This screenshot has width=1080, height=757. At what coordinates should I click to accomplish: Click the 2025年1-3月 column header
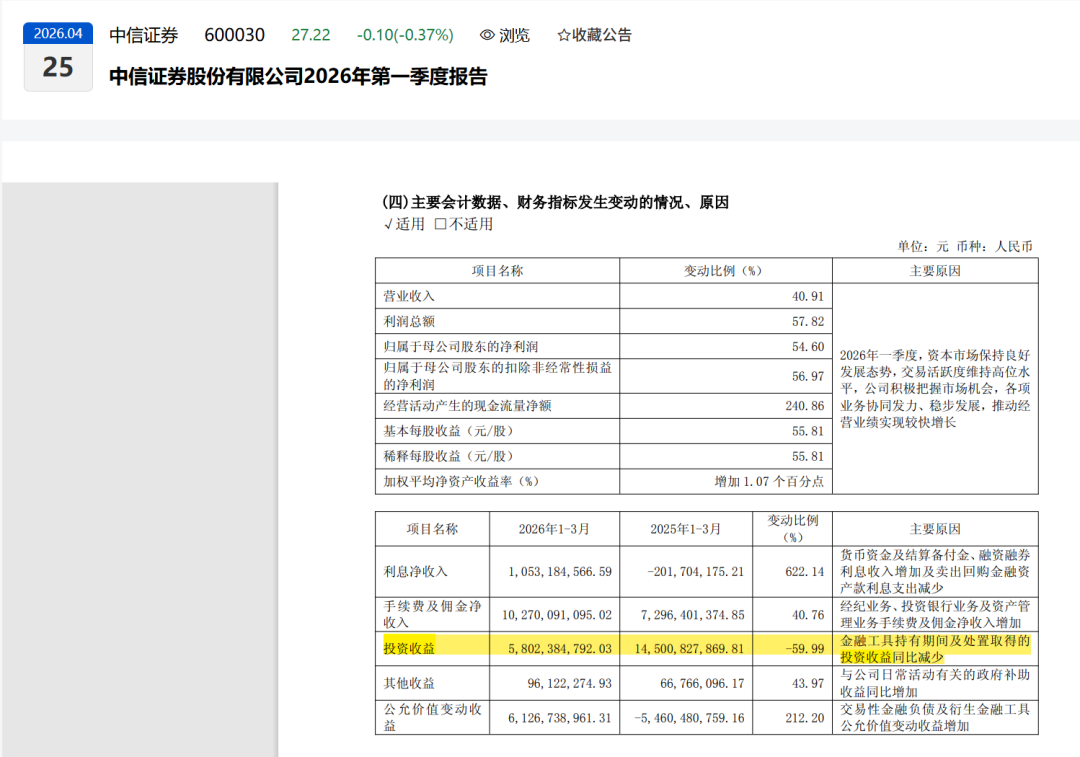(685, 529)
